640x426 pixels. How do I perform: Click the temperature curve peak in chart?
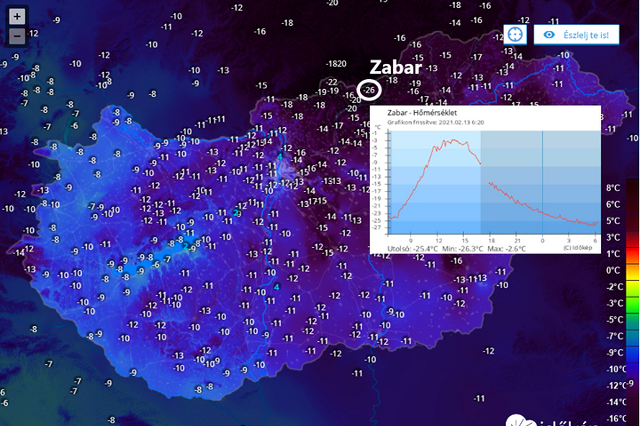click(x=453, y=140)
